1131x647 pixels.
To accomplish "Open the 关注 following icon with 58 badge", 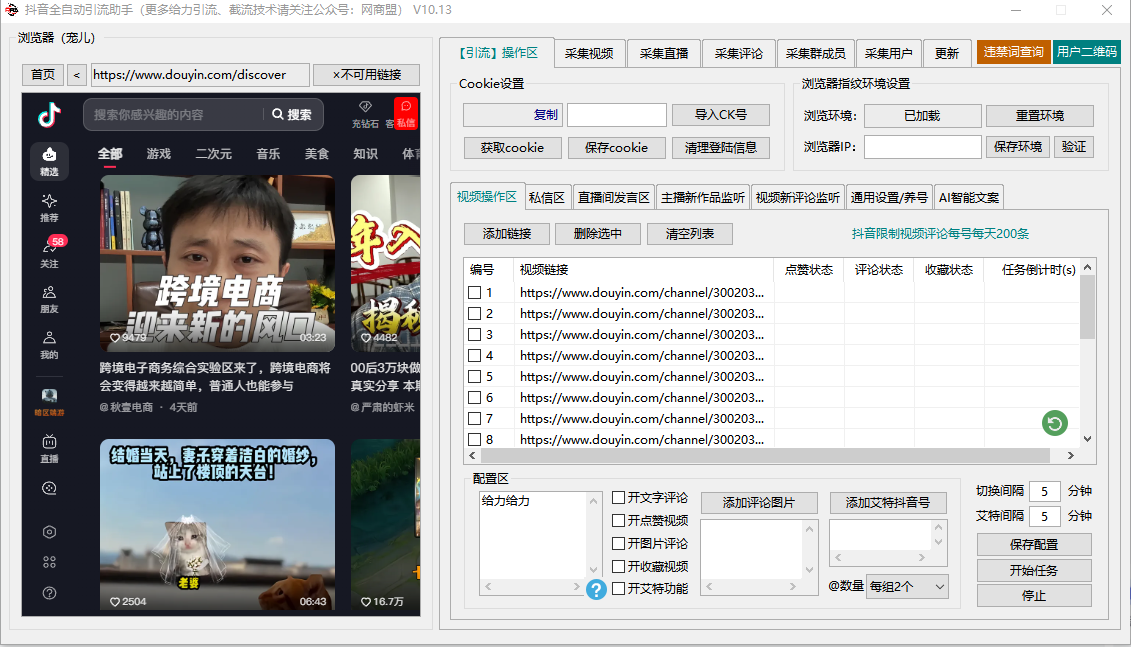I will coord(49,252).
